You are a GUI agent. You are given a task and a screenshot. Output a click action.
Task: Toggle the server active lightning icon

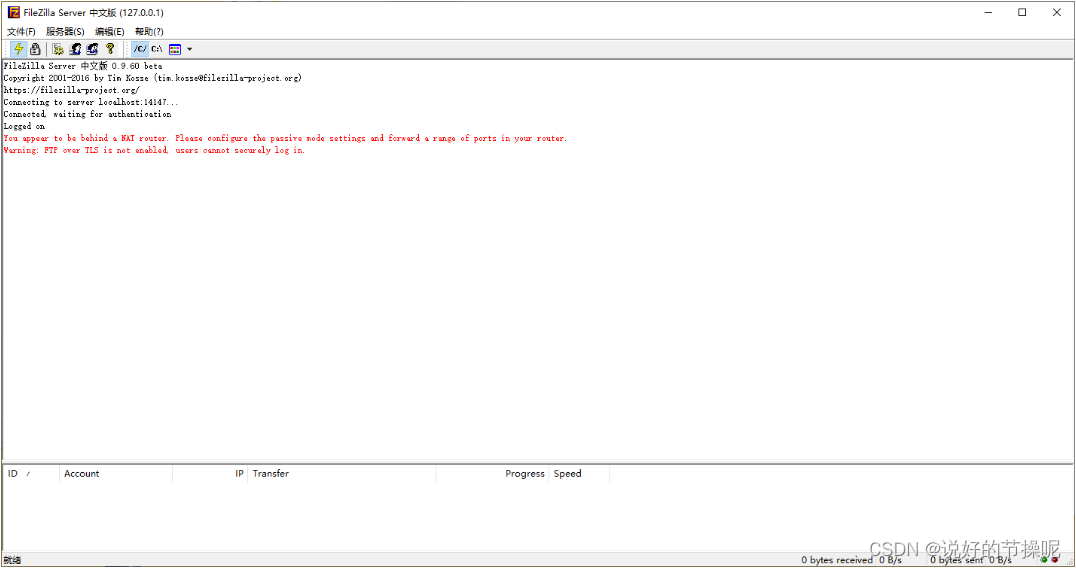coord(19,49)
